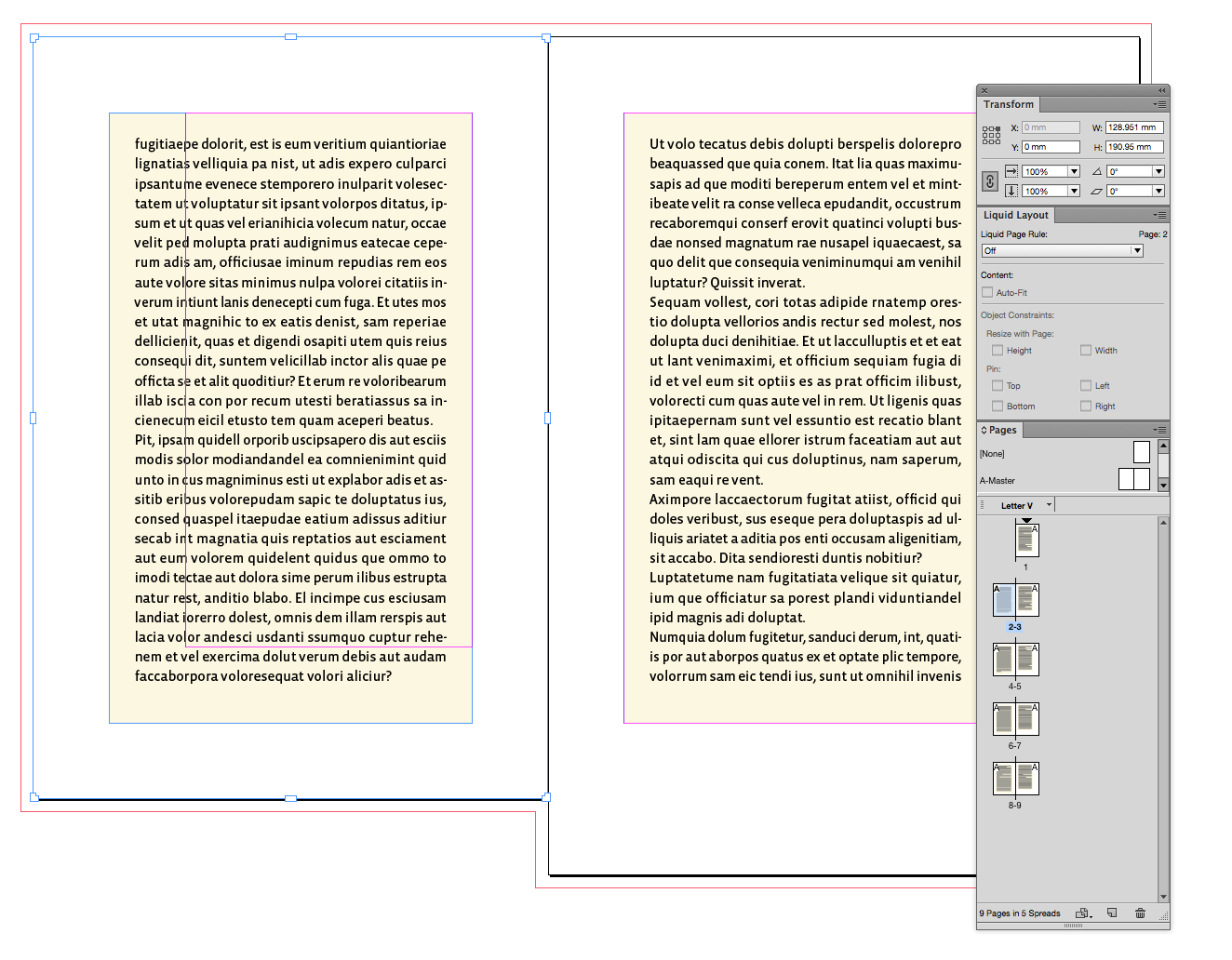Image resolution: width=1232 pixels, height=960 pixels.
Task: Check the Width resize checkbox
Action: (1086, 351)
